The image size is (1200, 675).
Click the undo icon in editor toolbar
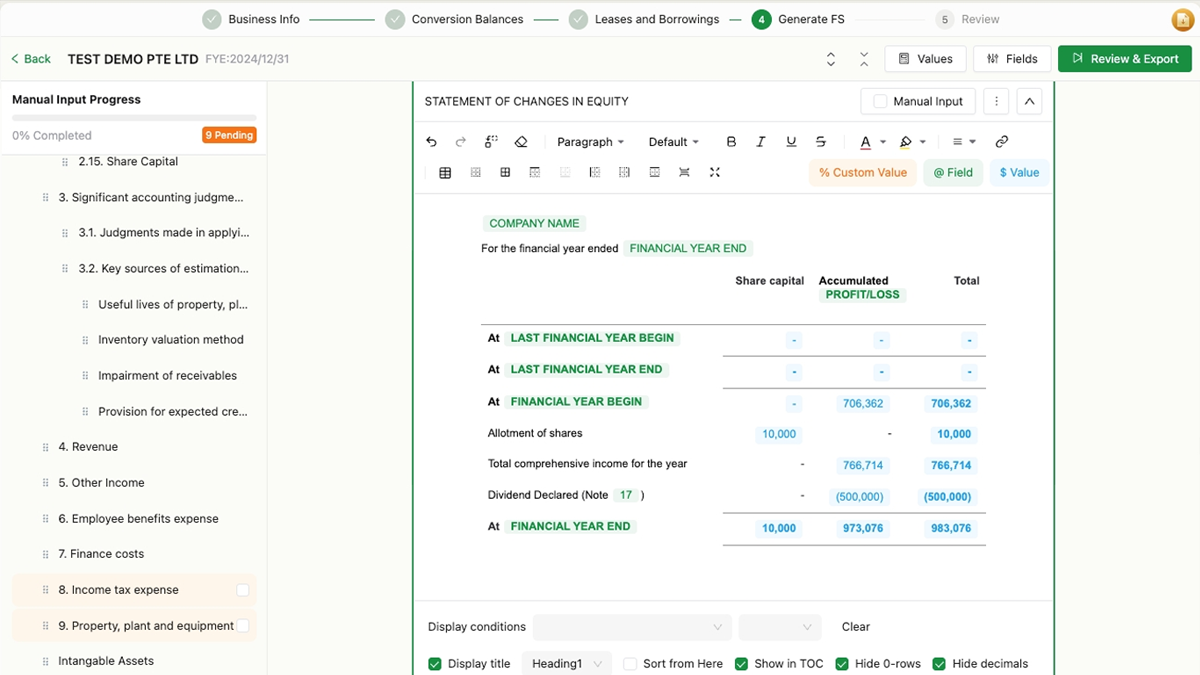click(x=431, y=142)
